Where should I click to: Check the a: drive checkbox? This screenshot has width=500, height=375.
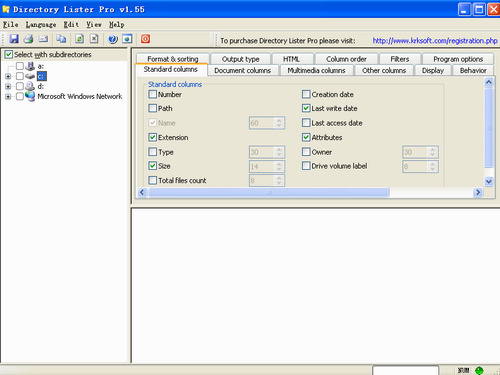click(20, 66)
